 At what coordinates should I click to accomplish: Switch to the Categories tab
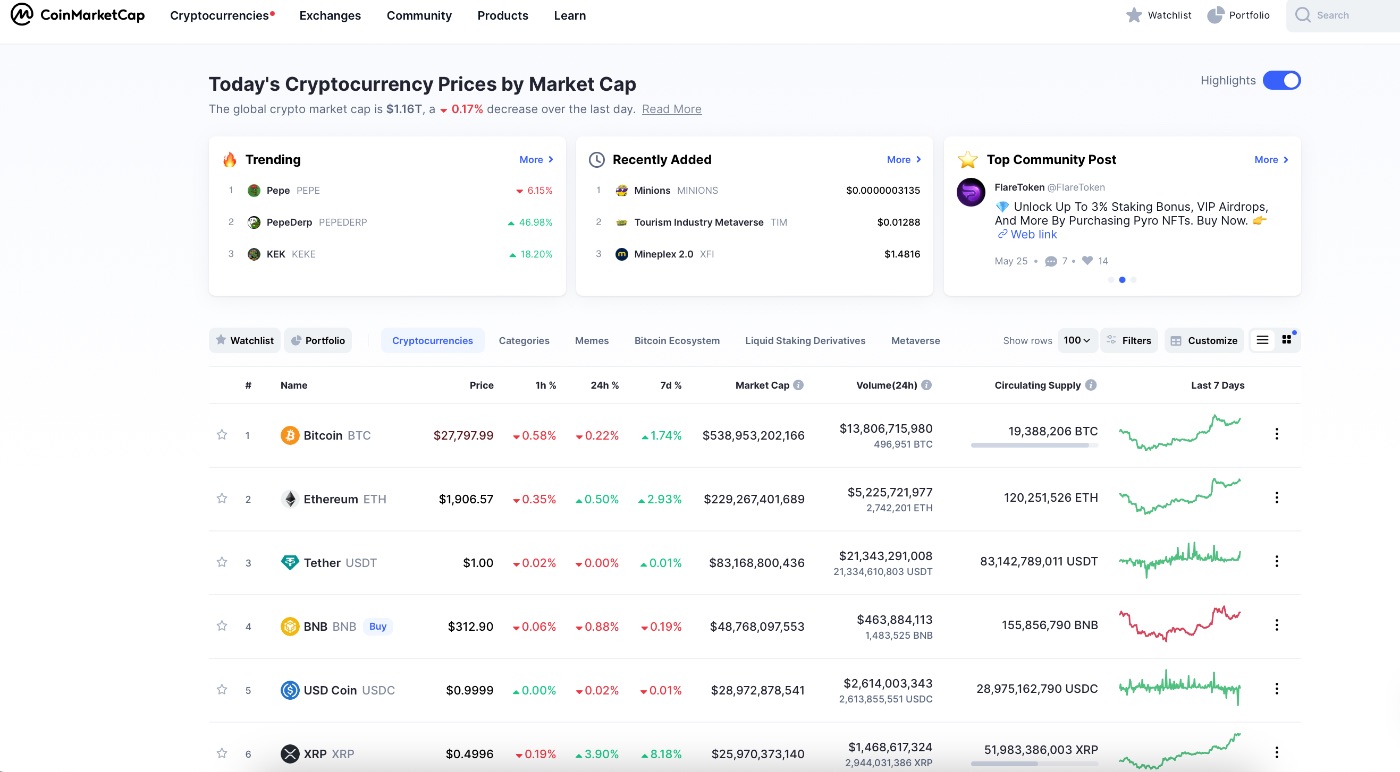pyautogui.click(x=524, y=341)
